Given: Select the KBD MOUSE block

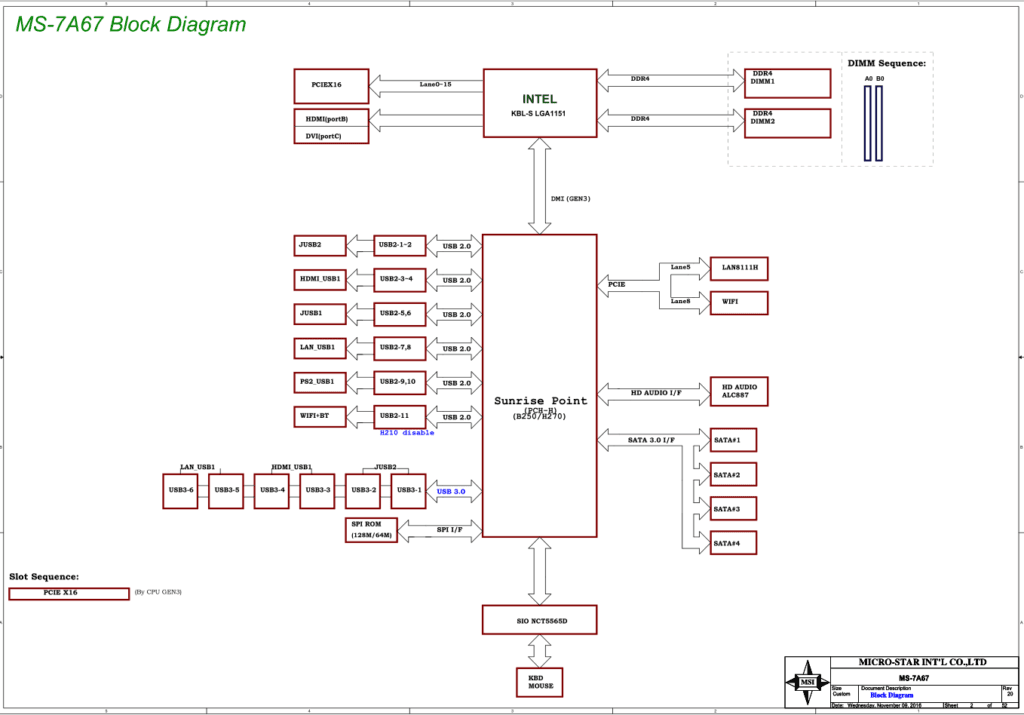Looking at the screenshot, I should pos(539,682).
